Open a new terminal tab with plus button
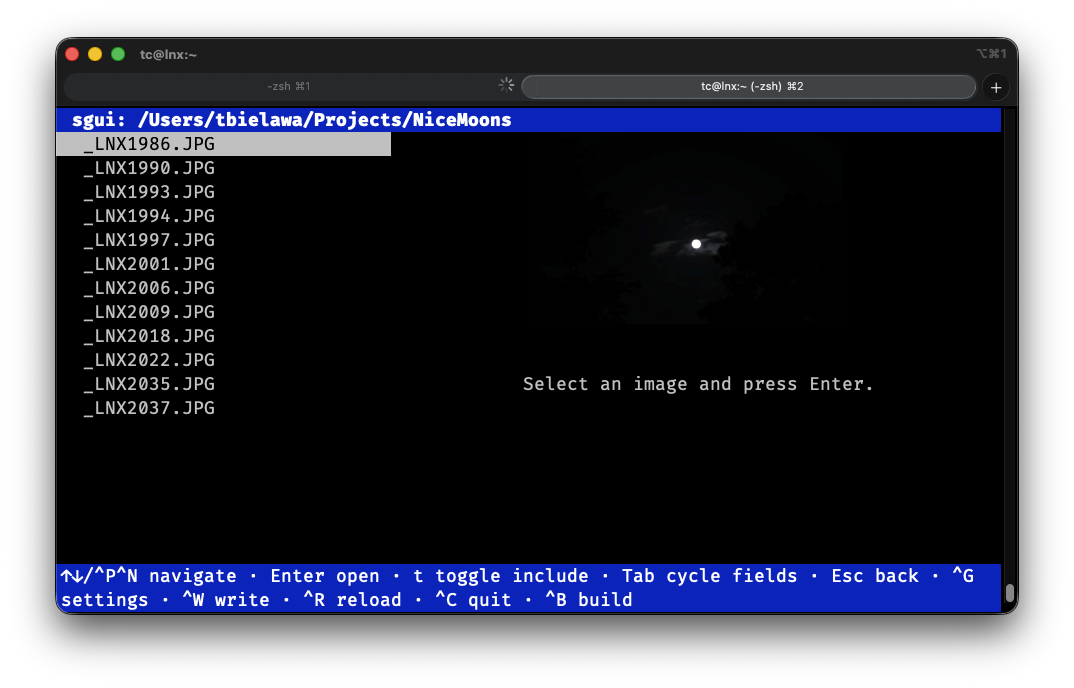This screenshot has width=1074, height=688. pos(996,87)
